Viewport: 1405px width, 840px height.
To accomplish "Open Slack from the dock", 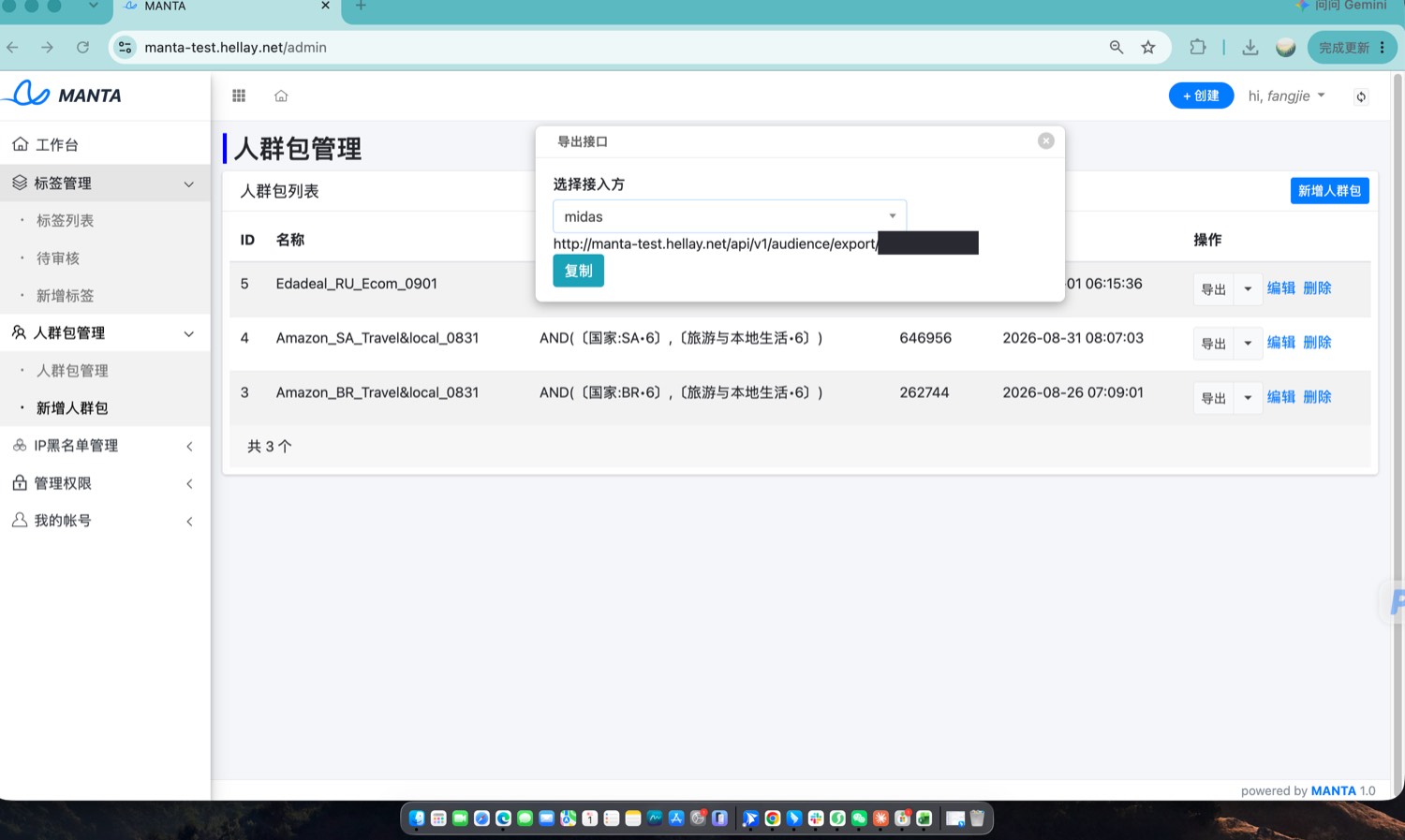I will (816, 818).
